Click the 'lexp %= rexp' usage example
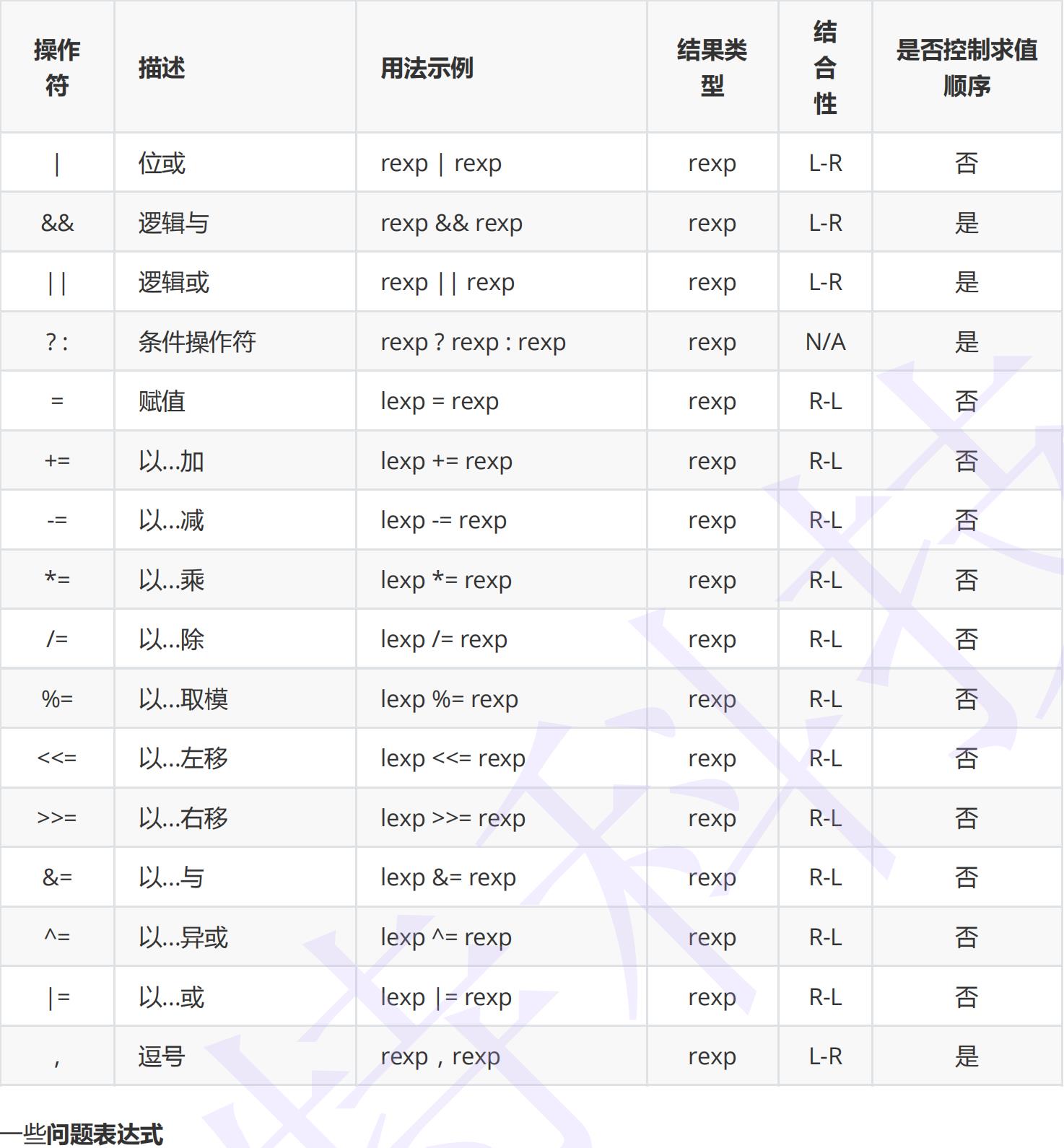The image size is (1064, 1148). pos(449,700)
